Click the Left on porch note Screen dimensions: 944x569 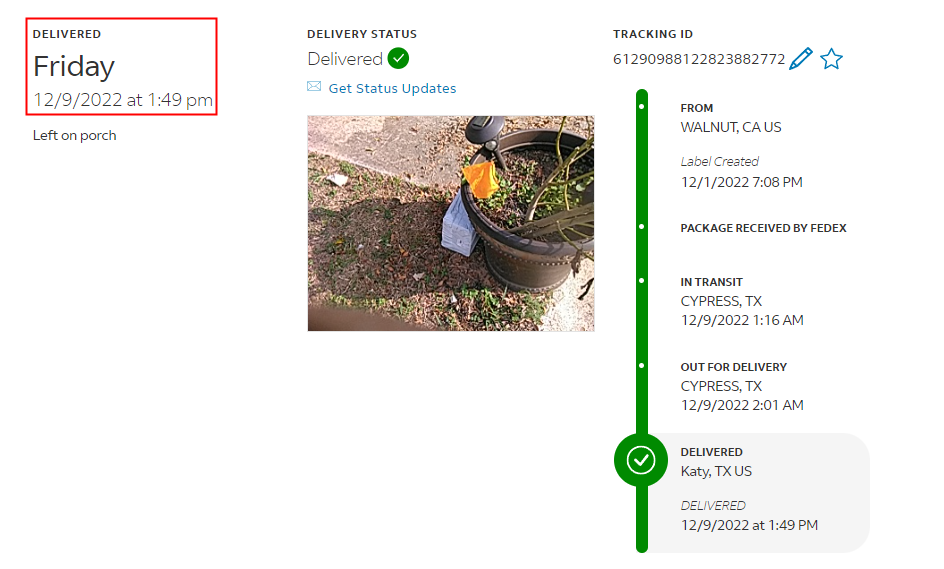pyautogui.click(x=75, y=135)
